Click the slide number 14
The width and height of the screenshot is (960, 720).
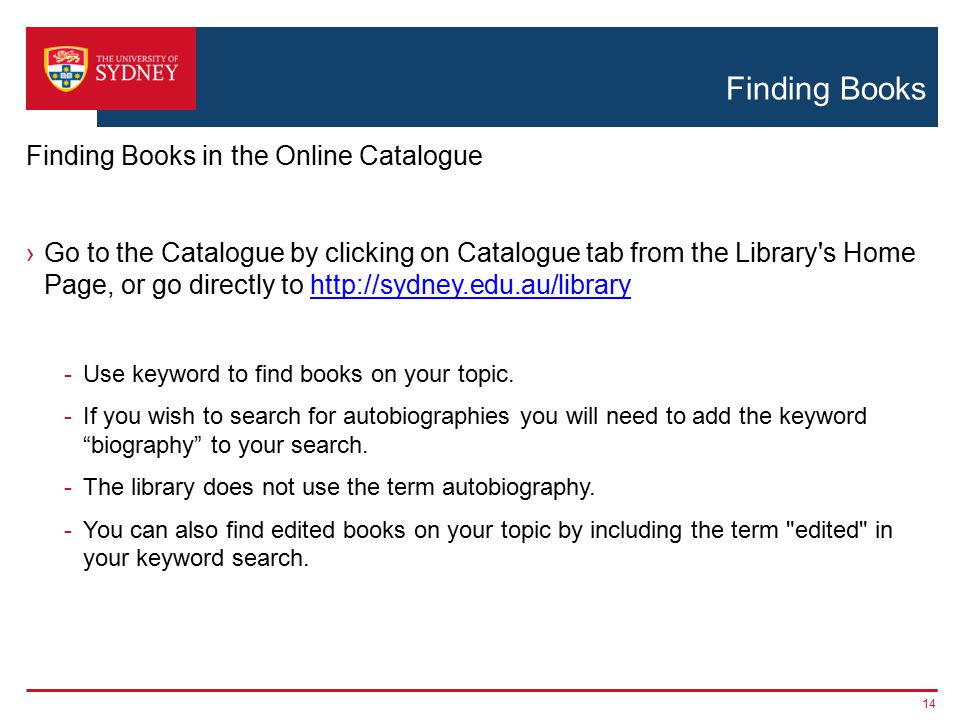click(x=929, y=703)
